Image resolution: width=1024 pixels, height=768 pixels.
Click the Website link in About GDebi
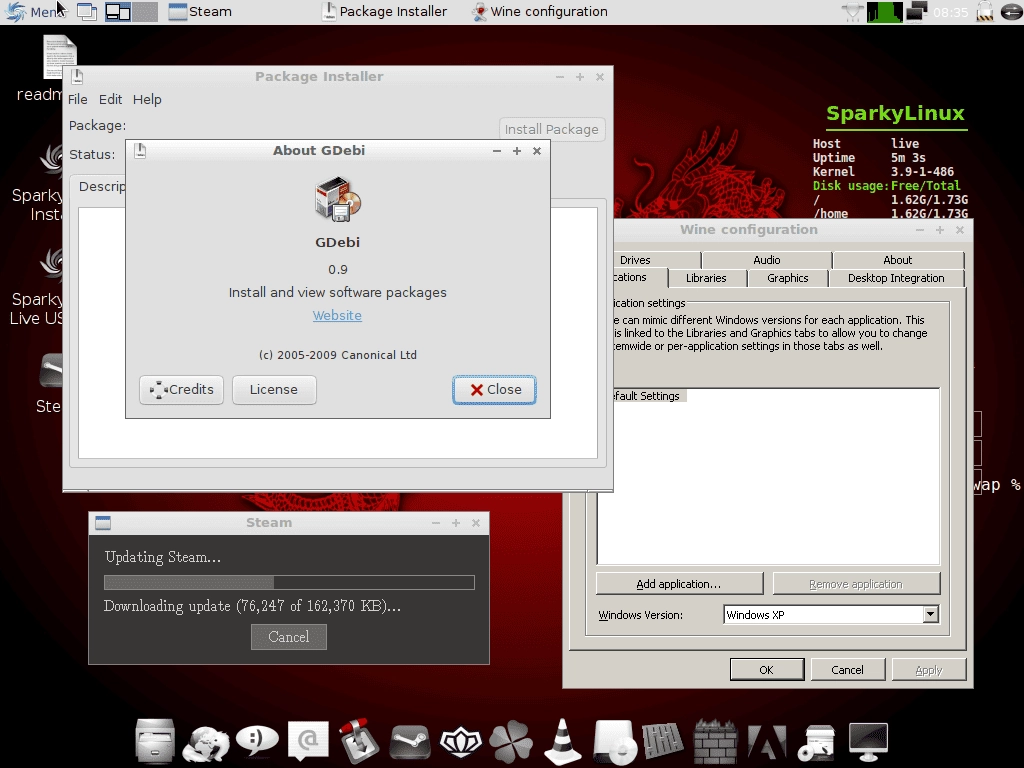[337, 315]
